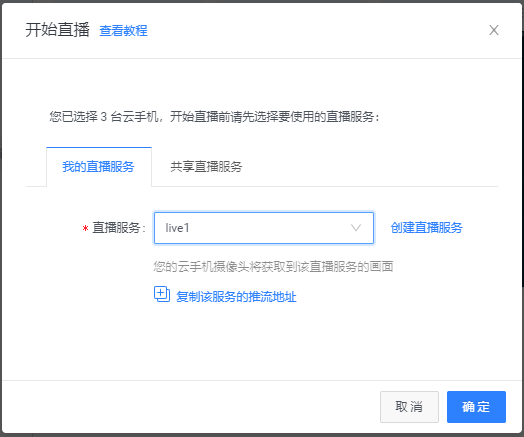The width and height of the screenshot is (524, 437).
Task: Close the 开始直播 dialog with the X icon
Action: click(494, 30)
